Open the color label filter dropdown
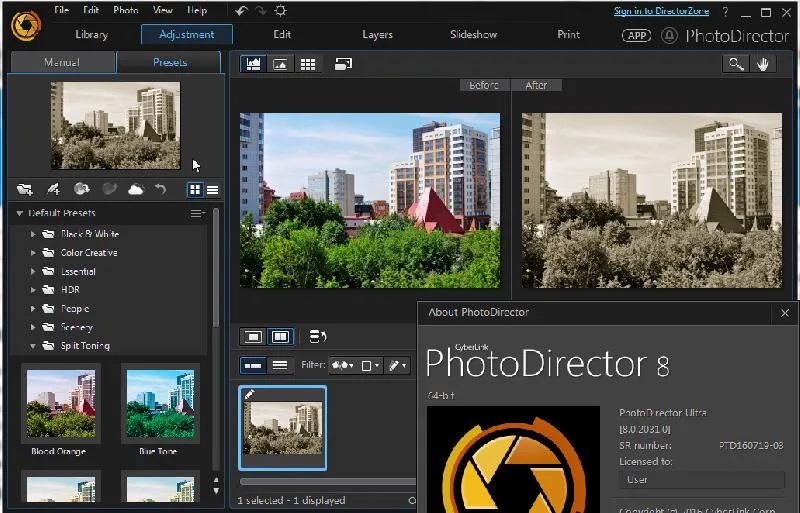 [x=369, y=365]
